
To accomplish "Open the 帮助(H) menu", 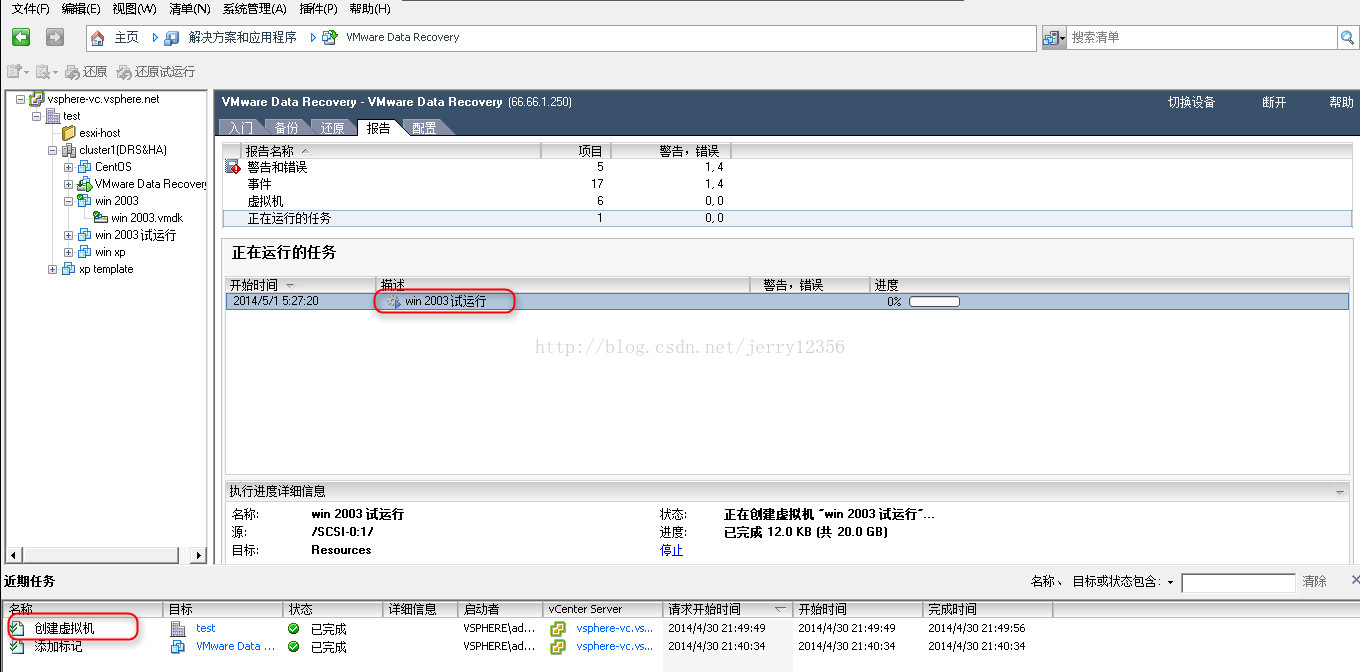I will (x=370, y=9).
